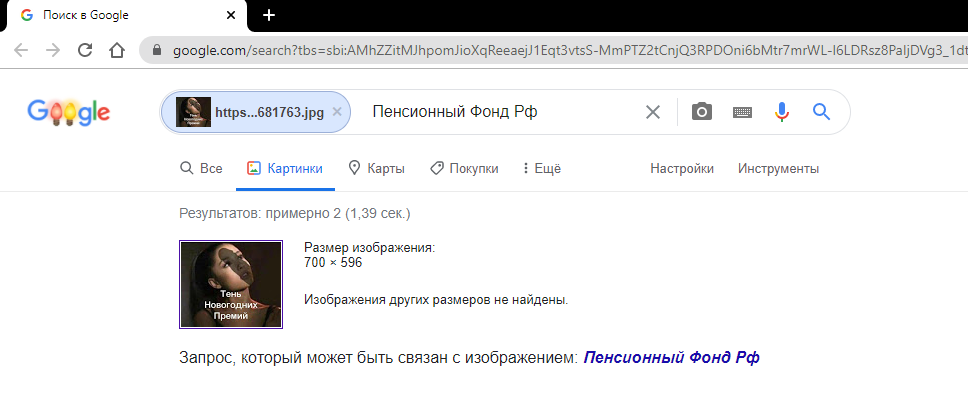Click the blue magnifier search button
968x400 pixels.
coord(822,112)
